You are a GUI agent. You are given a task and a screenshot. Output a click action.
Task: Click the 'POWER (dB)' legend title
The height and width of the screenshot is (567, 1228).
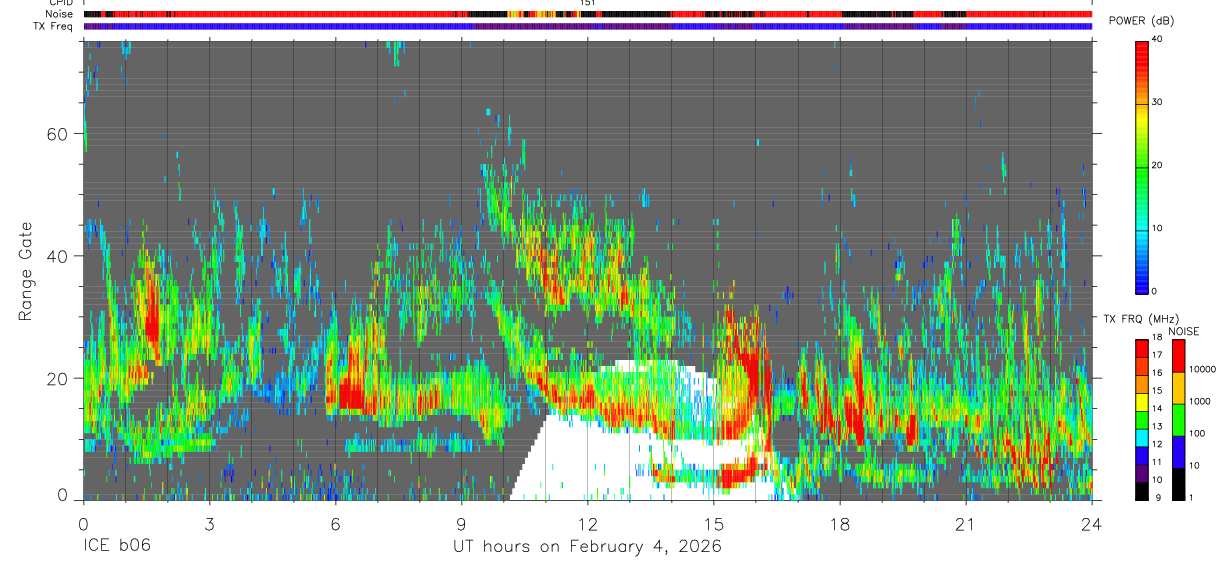[1141, 21]
